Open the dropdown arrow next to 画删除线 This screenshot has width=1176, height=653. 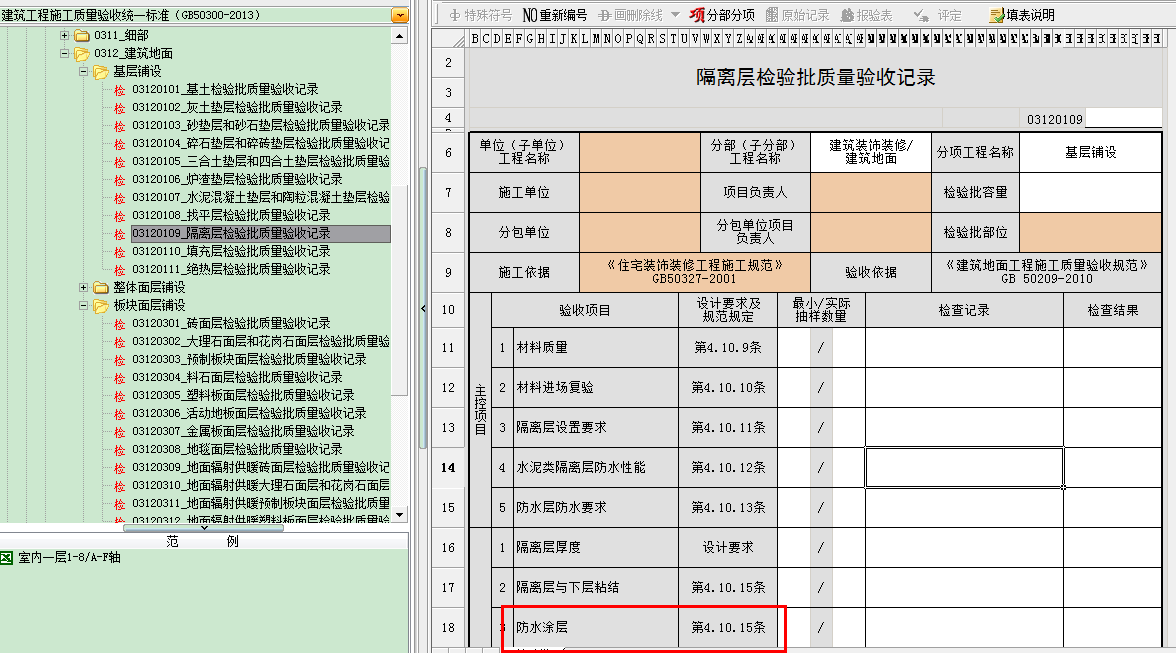[675, 15]
